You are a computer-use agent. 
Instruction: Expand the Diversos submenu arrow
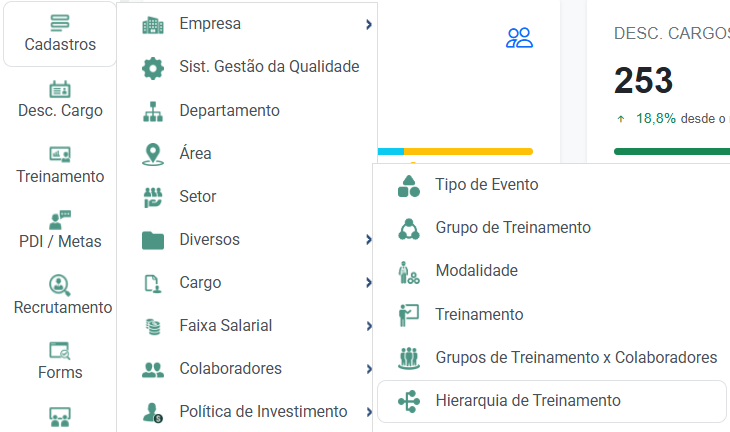click(x=369, y=239)
